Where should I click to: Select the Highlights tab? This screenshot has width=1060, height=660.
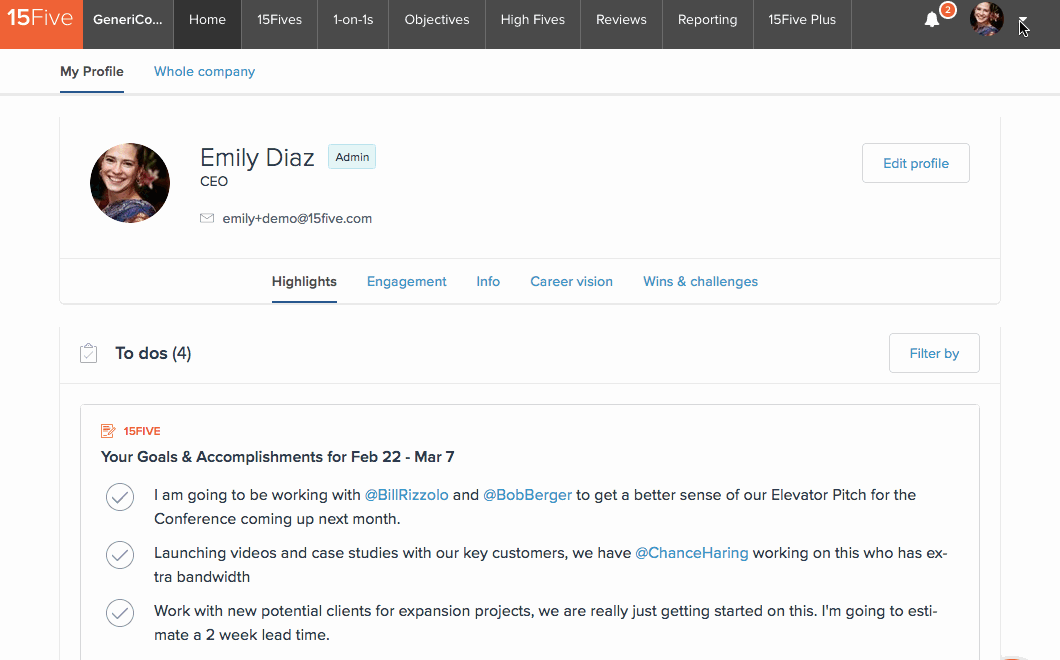(304, 282)
